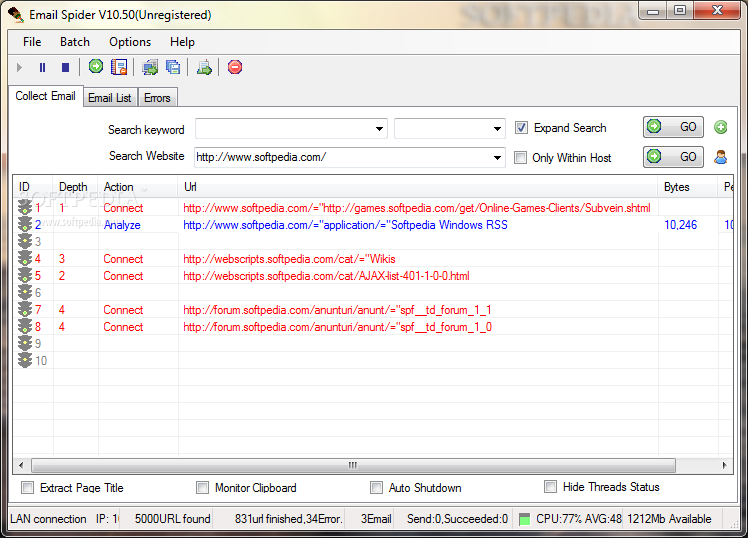
Task: Enable Extract Page Title checkbox
Action: [28, 487]
